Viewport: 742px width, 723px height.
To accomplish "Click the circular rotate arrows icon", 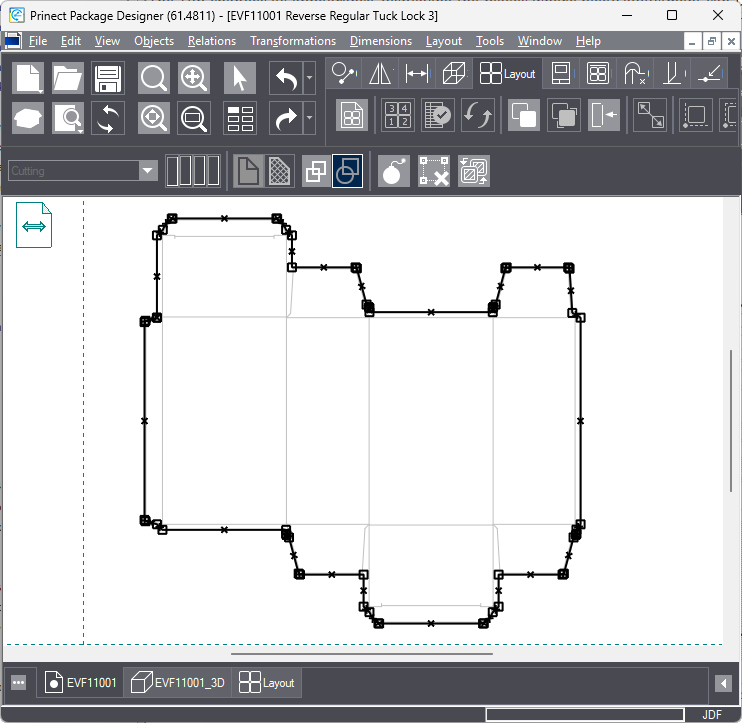I will 108,117.
